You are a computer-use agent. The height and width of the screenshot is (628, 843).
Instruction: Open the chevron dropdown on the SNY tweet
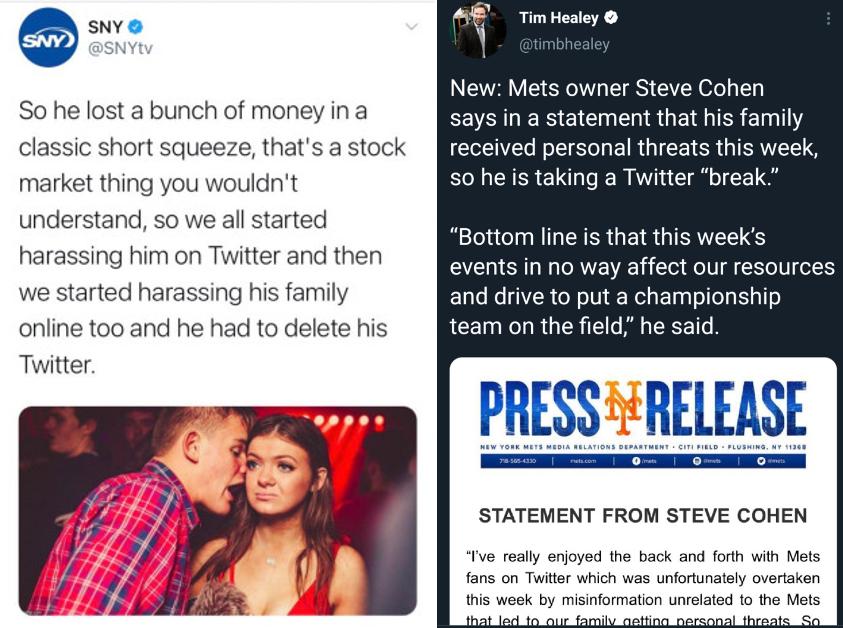[410, 25]
